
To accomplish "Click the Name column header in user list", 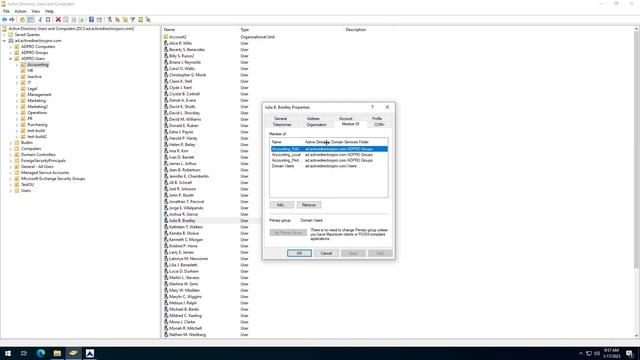I will [x=201, y=30].
